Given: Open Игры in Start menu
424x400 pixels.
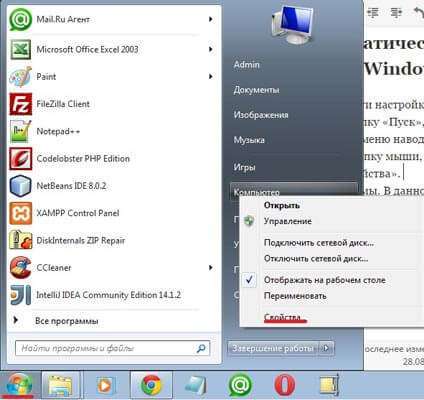Looking at the screenshot, I should (x=244, y=167).
